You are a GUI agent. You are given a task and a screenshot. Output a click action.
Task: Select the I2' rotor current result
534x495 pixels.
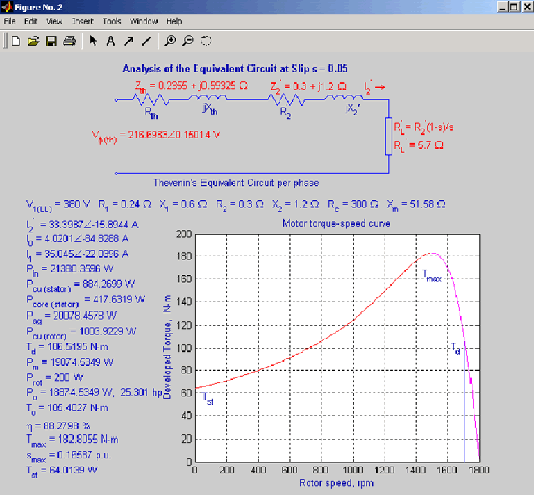(x=82, y=225)
